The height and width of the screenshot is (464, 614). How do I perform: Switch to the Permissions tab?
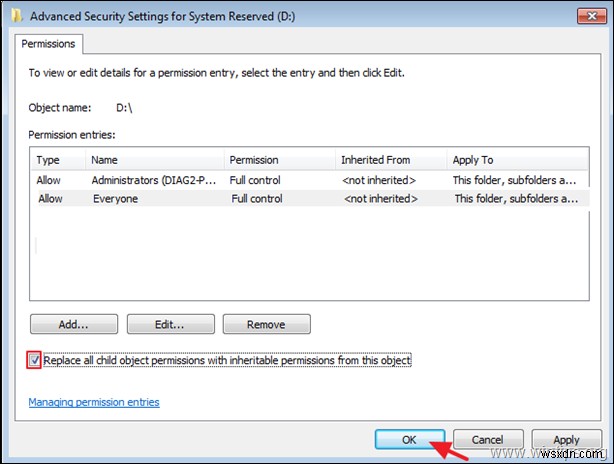point(51,44)
